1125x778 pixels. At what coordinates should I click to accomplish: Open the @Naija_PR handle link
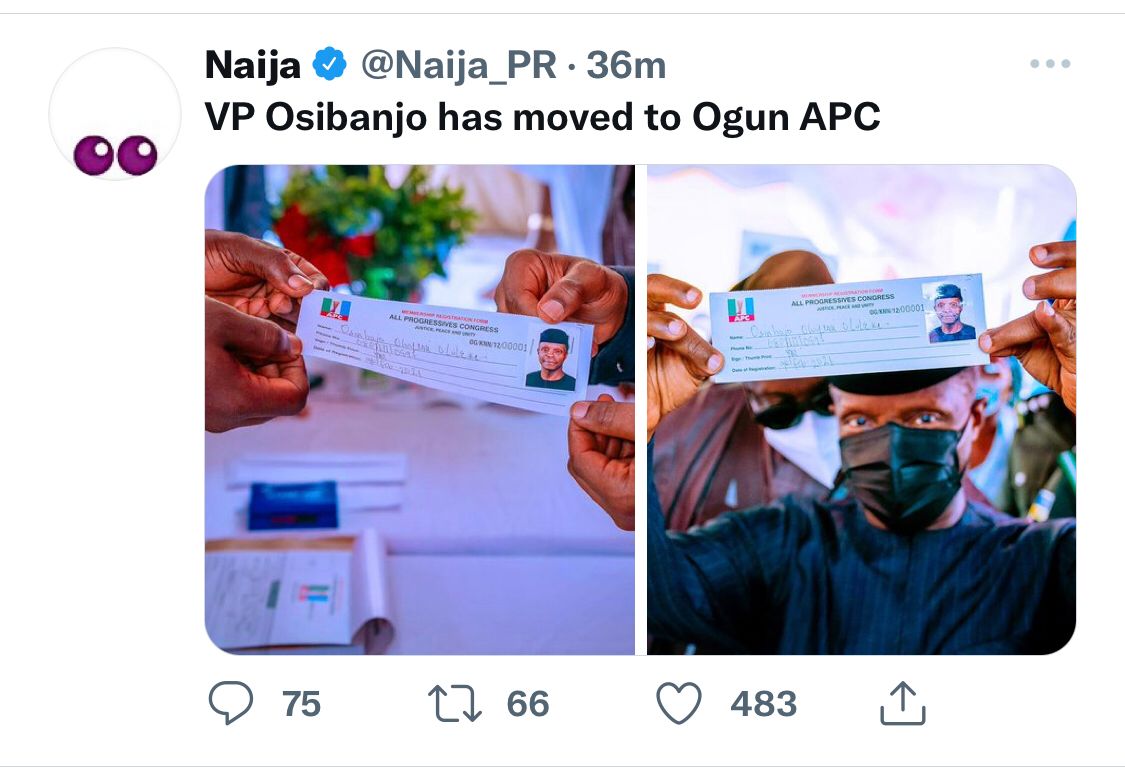coord(457,66)
